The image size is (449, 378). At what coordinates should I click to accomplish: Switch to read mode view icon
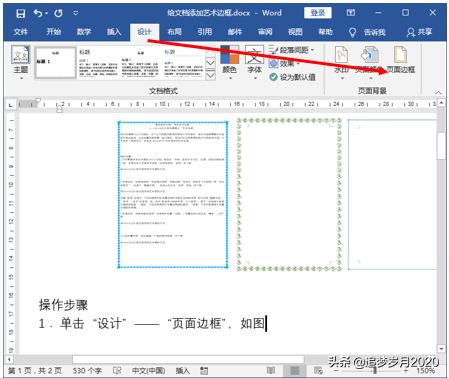coord(271,370)
